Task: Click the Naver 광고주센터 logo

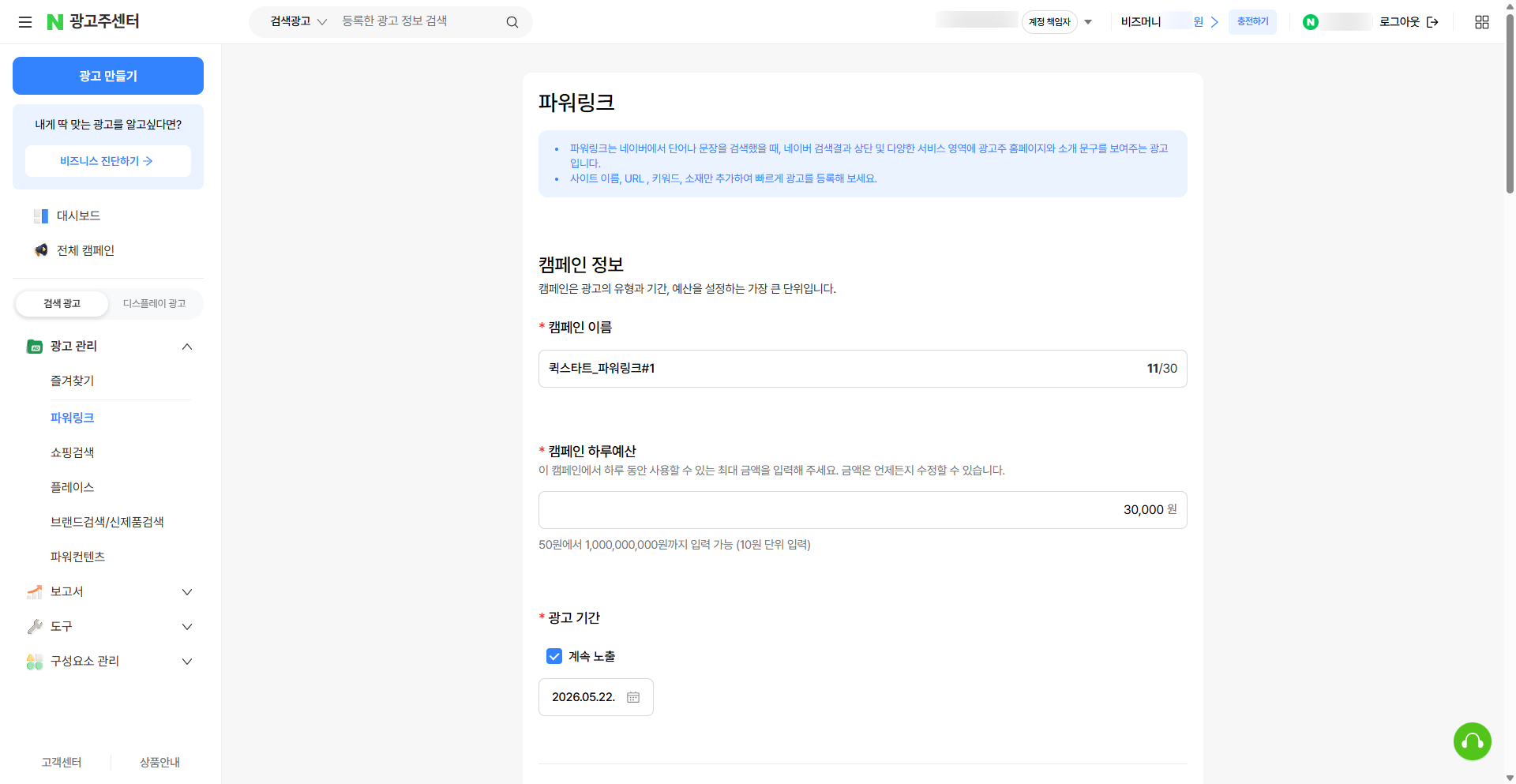Action: [93, 21]
